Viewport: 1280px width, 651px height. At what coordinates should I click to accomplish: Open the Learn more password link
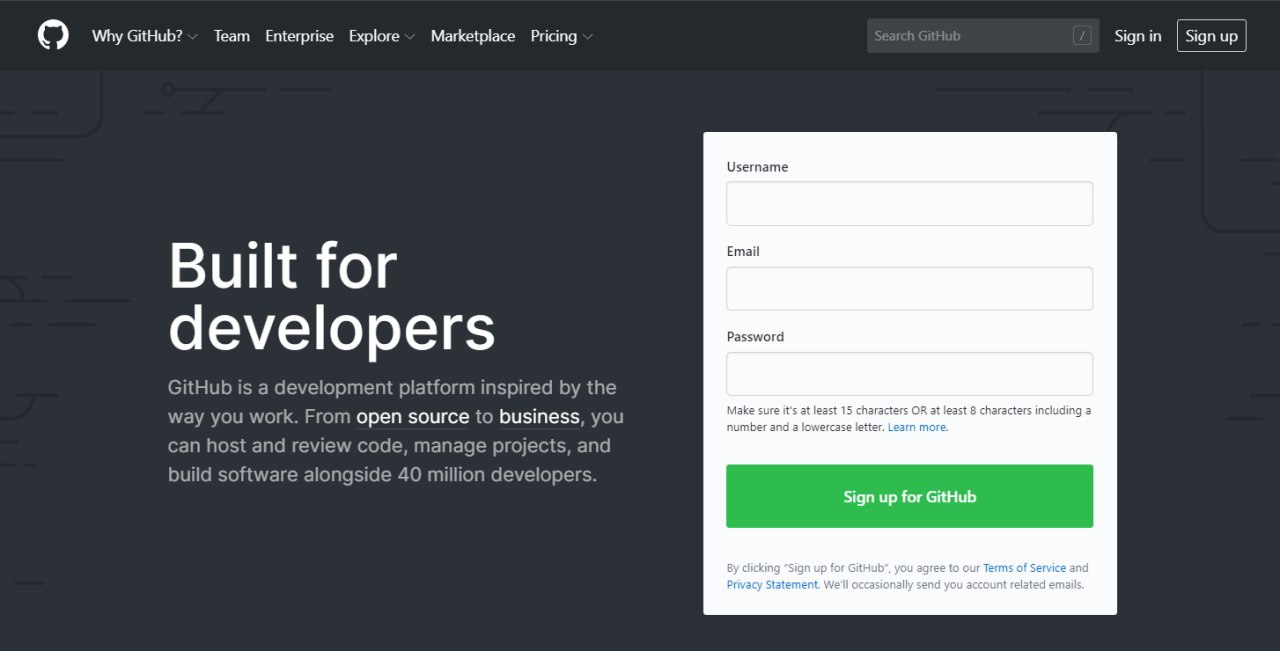917,427
